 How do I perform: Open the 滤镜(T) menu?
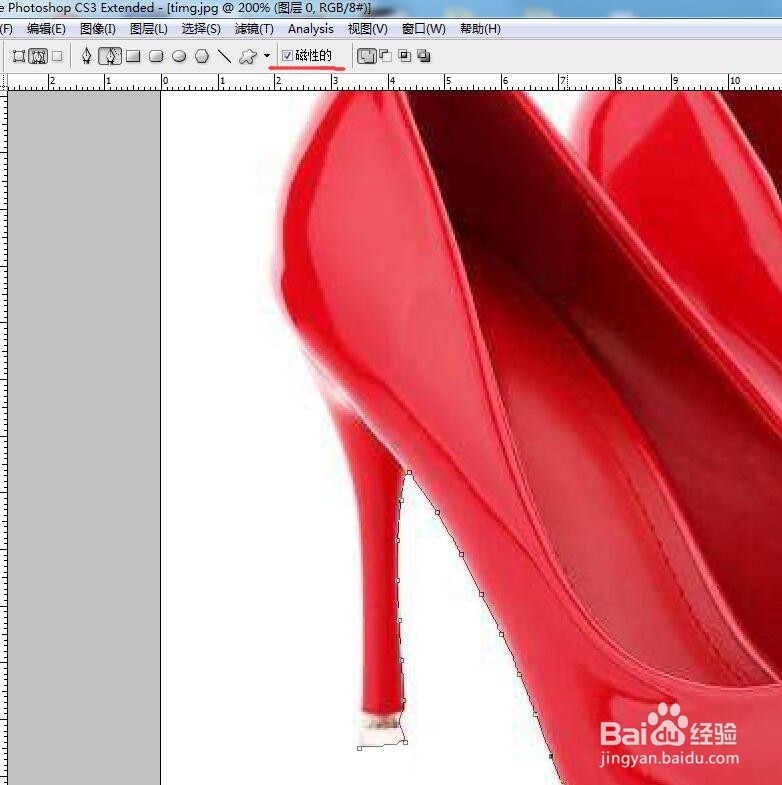click(x=254, y=29)
